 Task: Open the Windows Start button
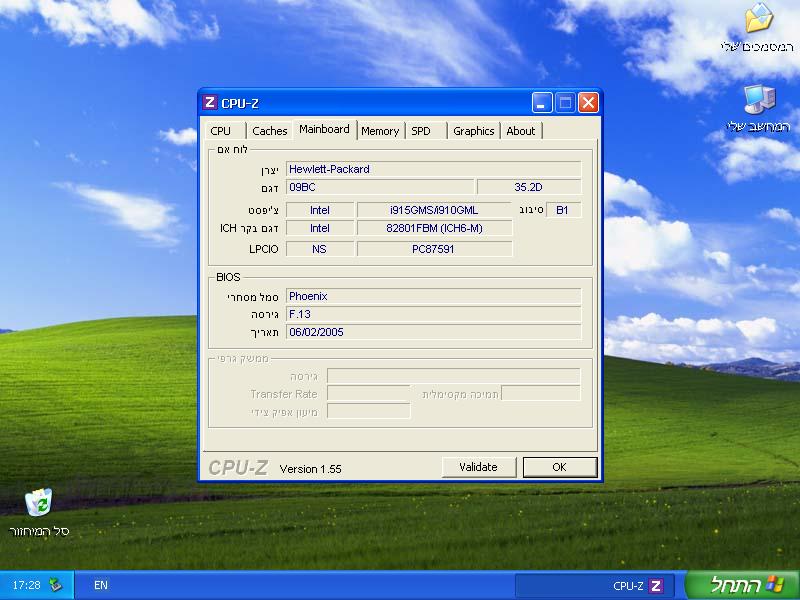tap(742, 585)
